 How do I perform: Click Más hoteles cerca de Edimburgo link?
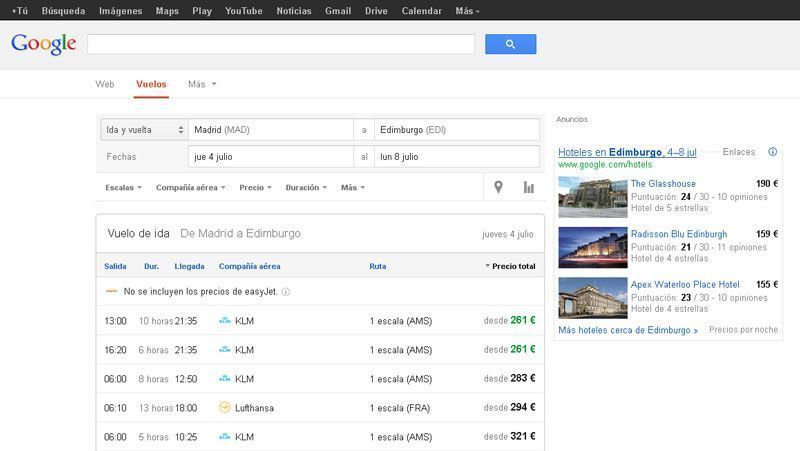tap(628, 330)
